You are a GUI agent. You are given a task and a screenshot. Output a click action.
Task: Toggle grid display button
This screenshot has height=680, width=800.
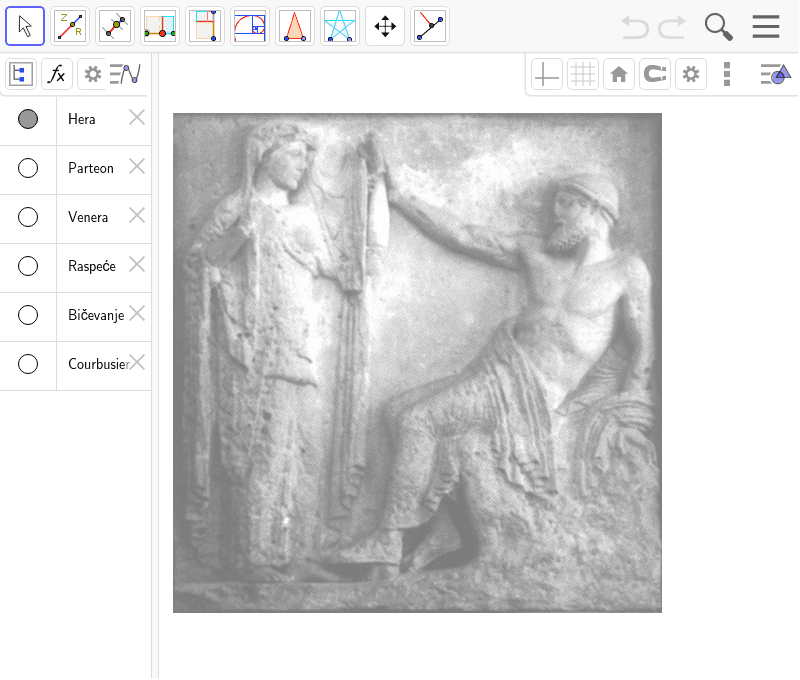pyautogui.click(x=583, y=74)
